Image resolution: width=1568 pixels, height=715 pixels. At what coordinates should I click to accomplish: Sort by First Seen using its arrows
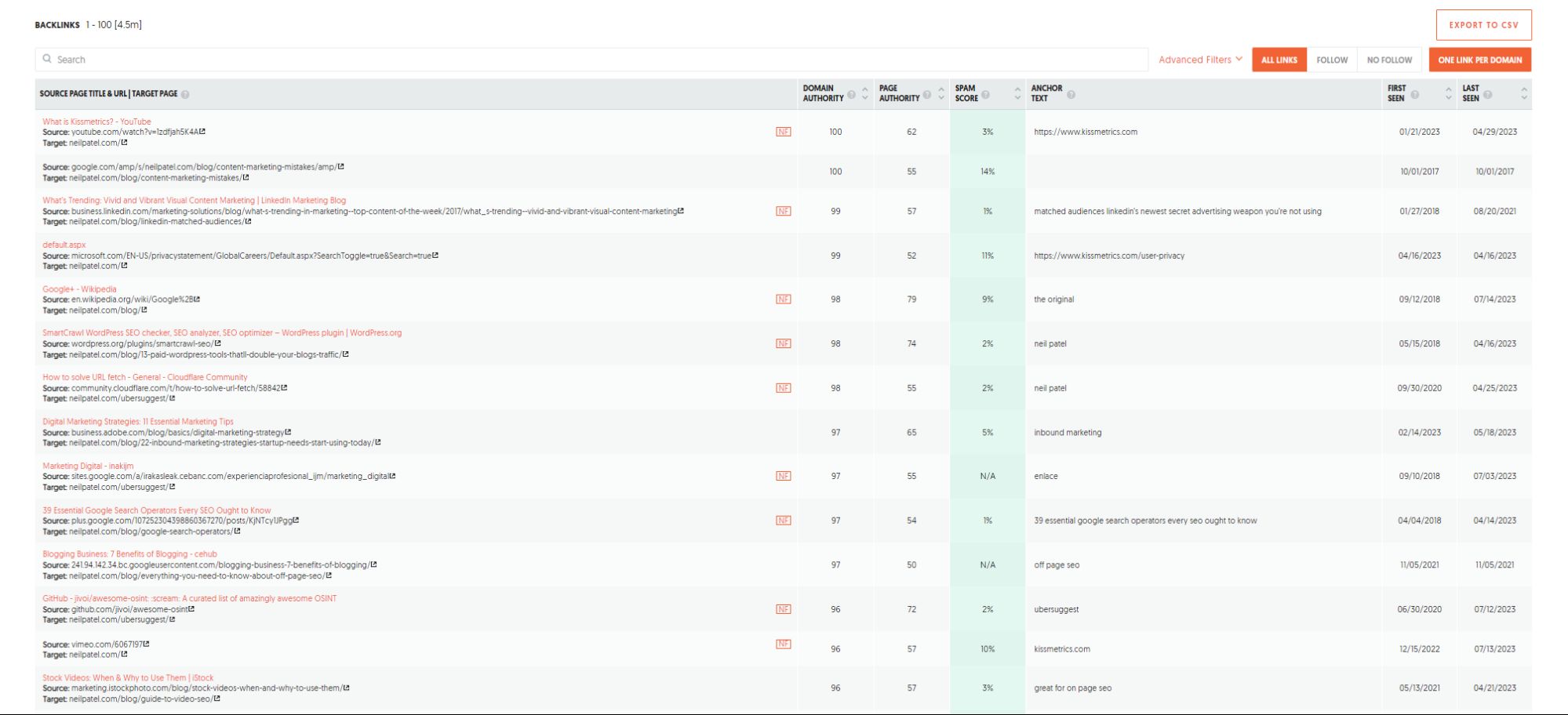[1448, 93]
